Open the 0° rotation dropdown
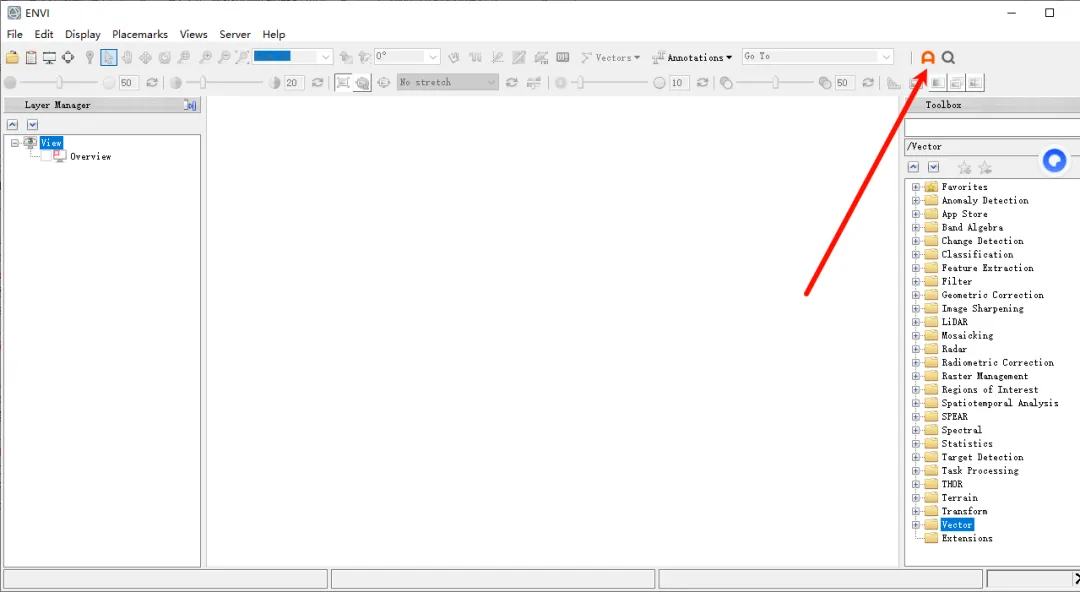Viewport: 1080px width, 592px height. 433,57
